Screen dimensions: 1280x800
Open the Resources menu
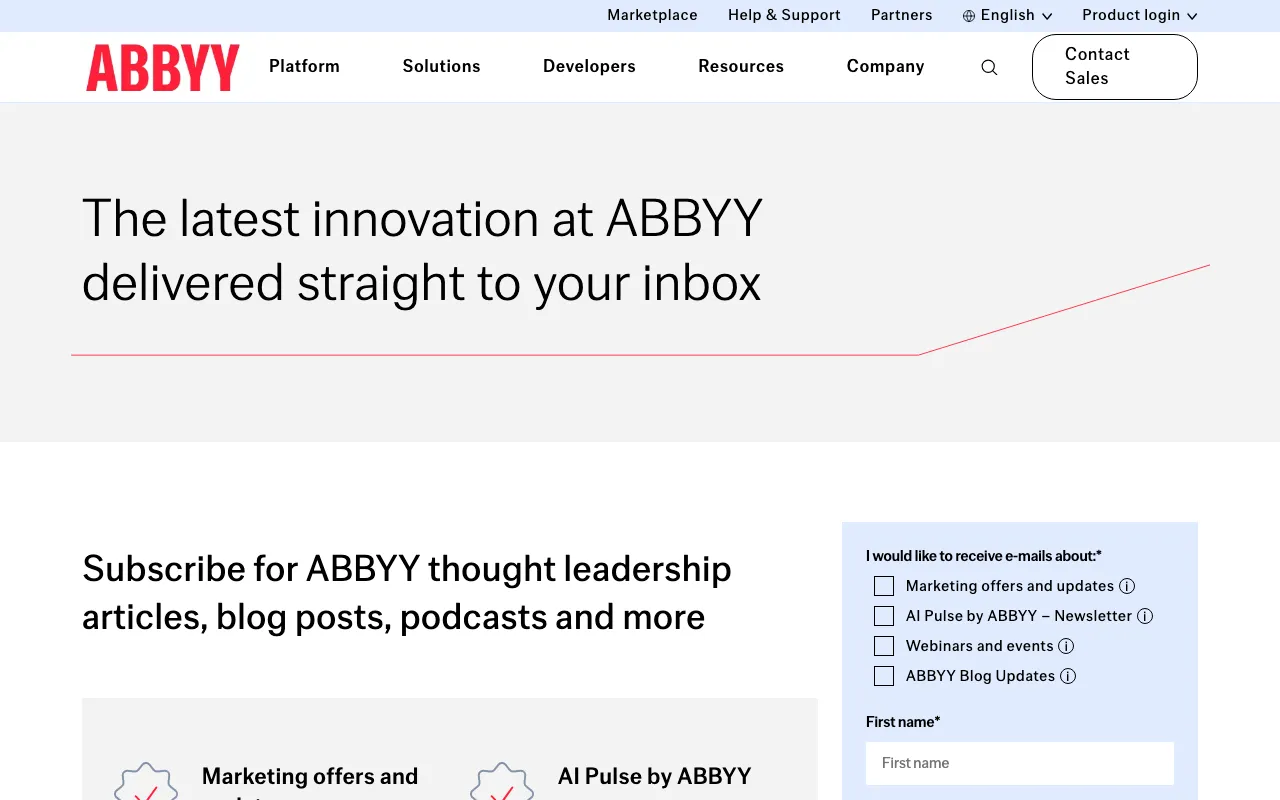tap(741, 66)
